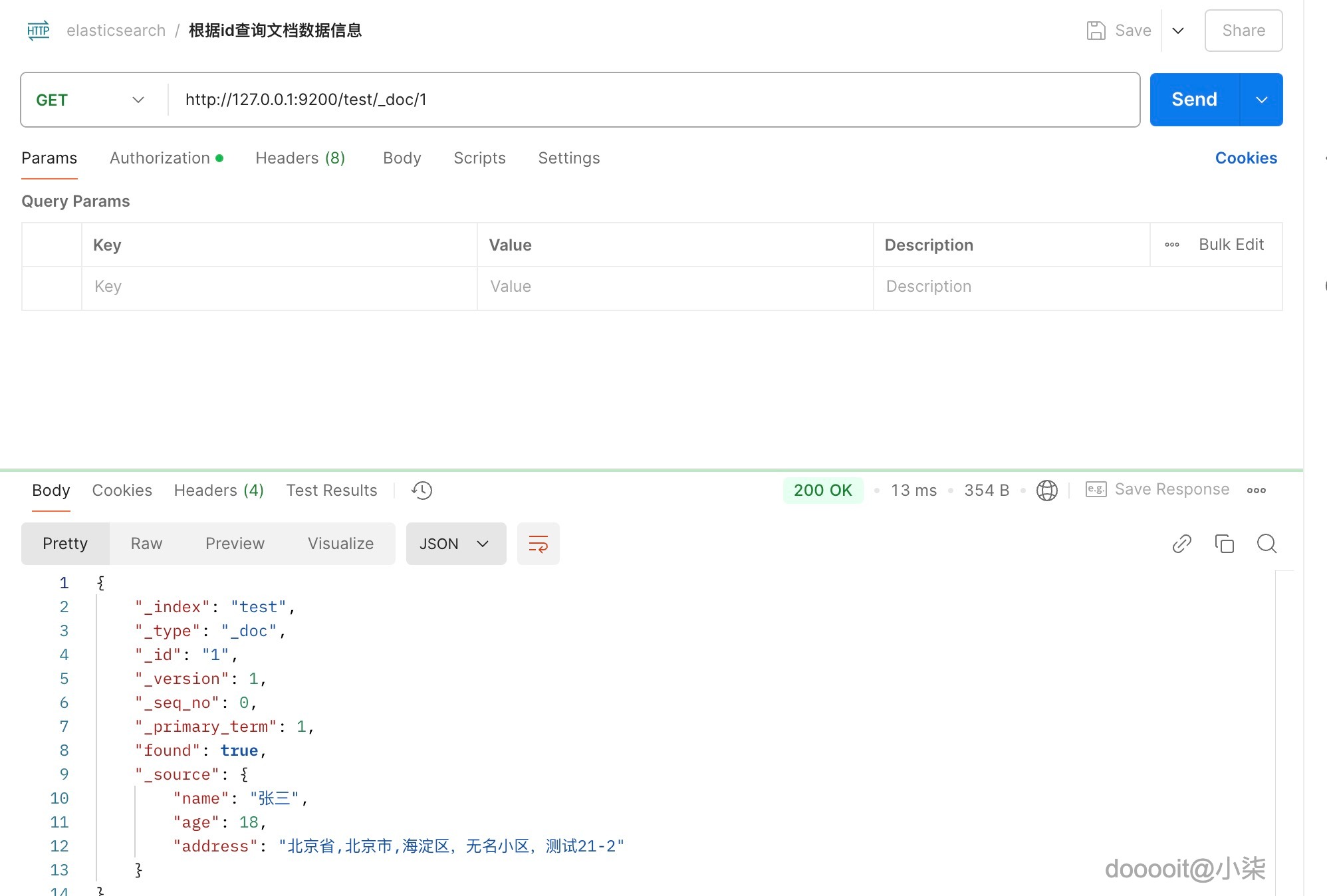Click the empty Key parameter field

coord(279,286)
